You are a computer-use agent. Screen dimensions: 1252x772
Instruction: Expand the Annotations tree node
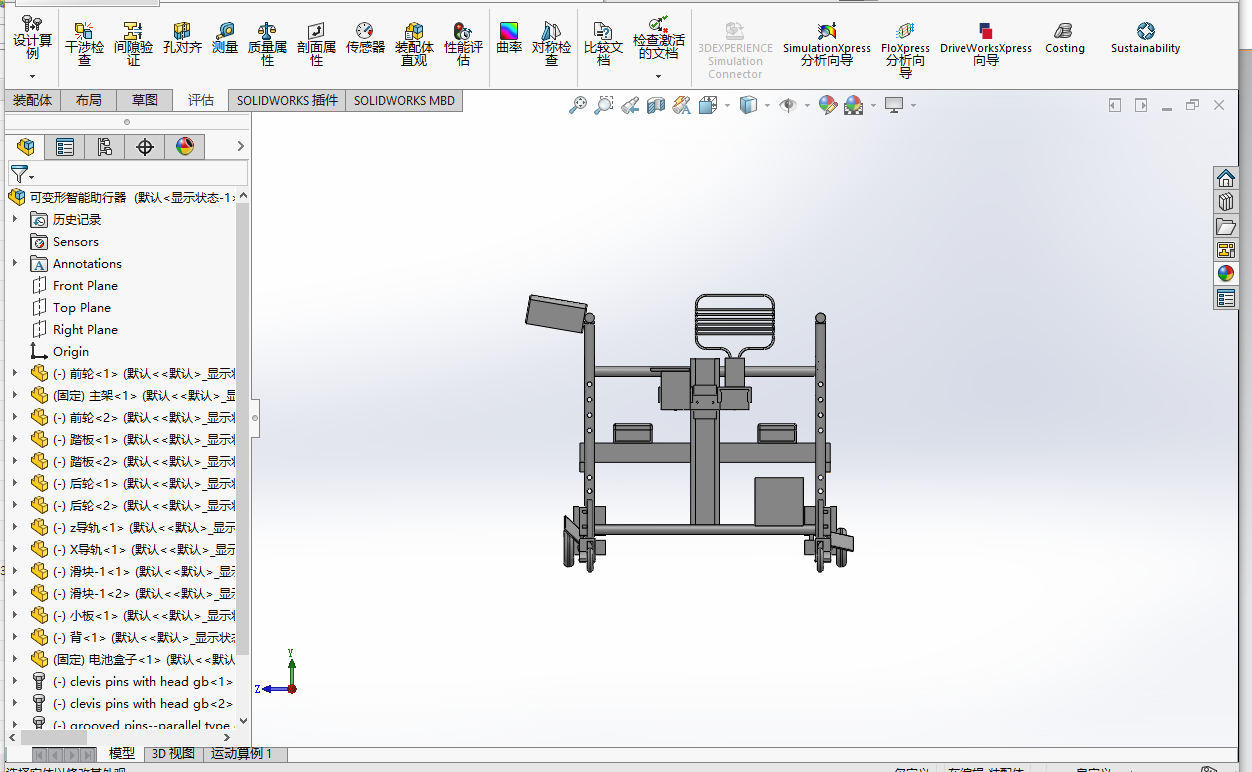point(14,263)
